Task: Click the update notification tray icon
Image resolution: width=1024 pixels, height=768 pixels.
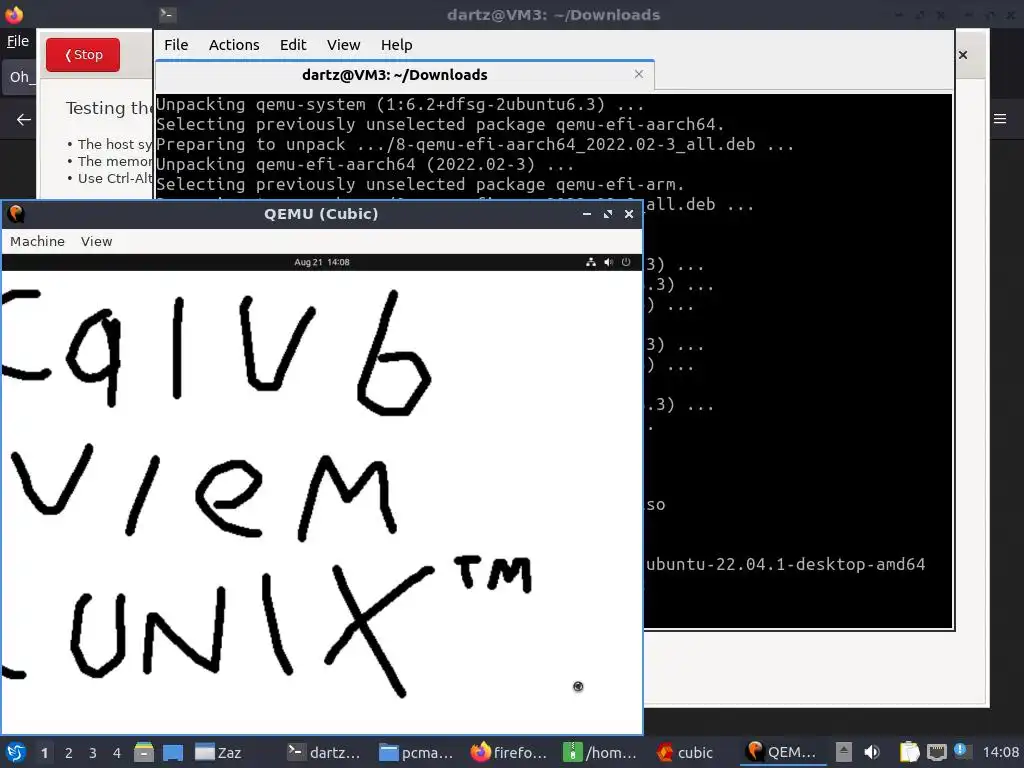Action: [960, 750]
